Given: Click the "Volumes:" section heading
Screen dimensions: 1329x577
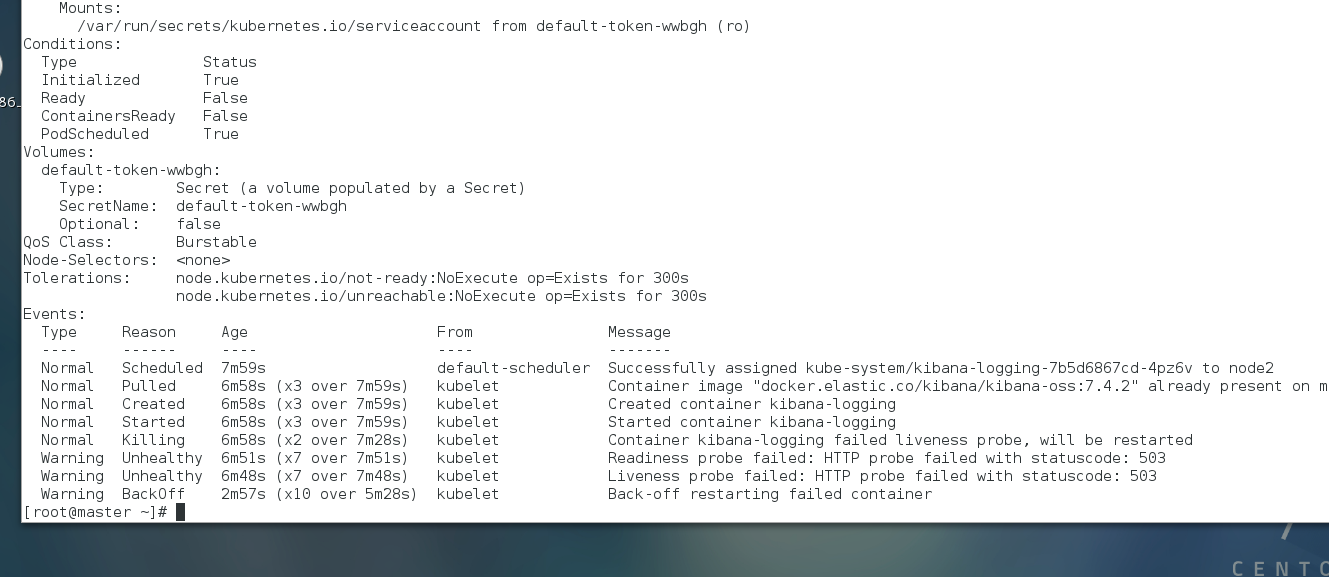Looking at the screenshot, I should pos(58,152).
